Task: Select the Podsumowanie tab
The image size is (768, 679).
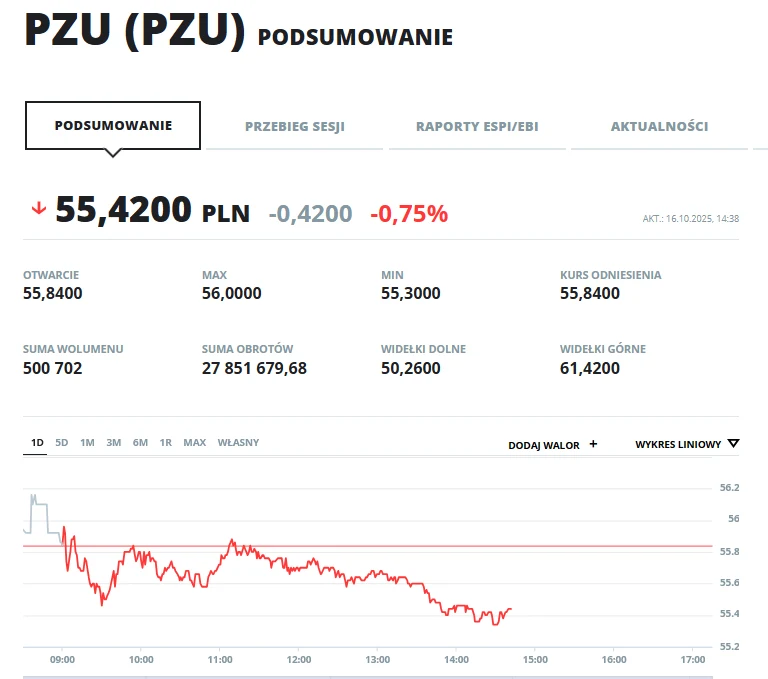Action: 113,126
